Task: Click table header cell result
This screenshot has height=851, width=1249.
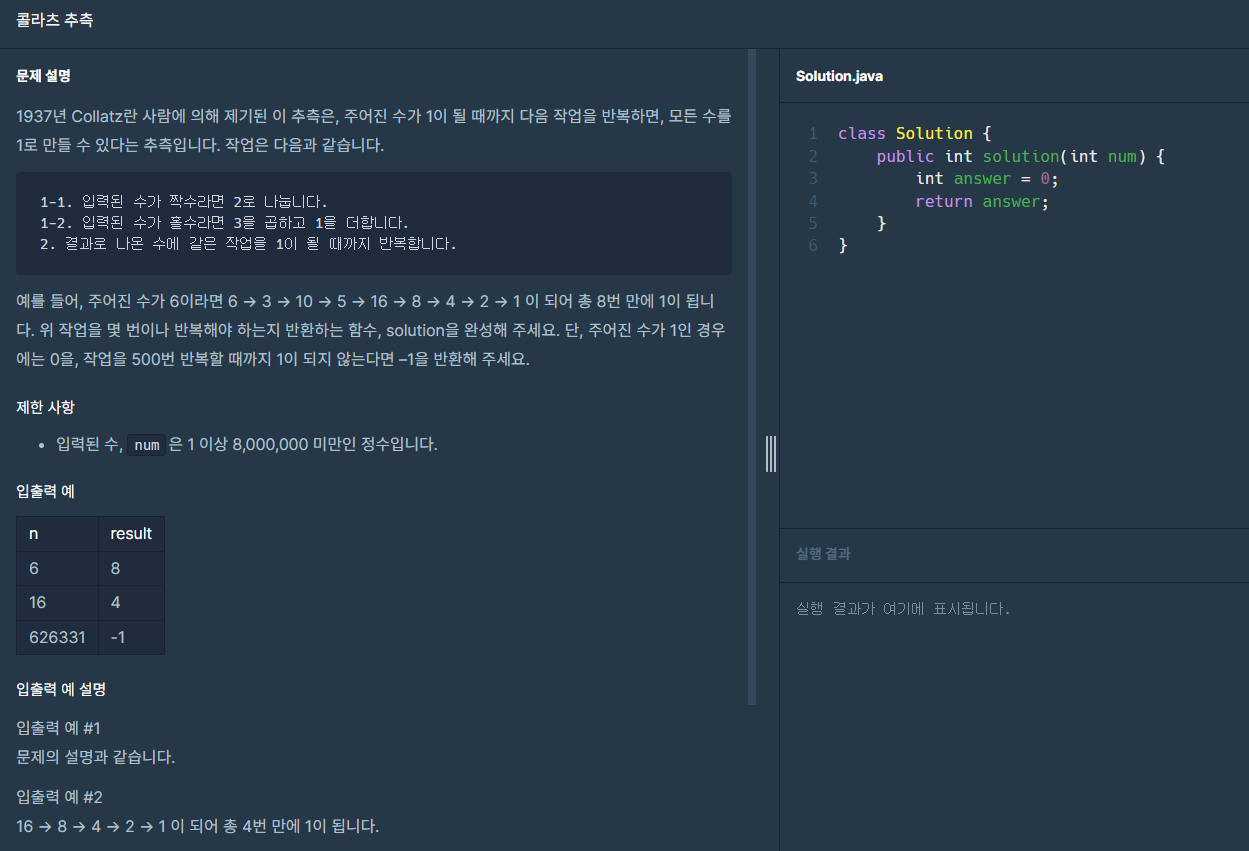Action: pos(131,534)
